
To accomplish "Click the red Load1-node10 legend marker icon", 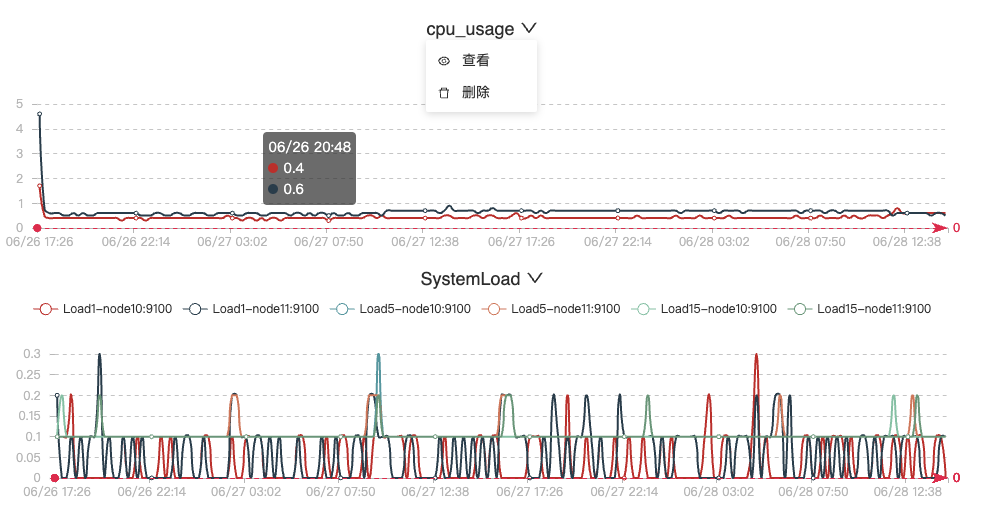I will pyautogui.click(x=44, y=309).
